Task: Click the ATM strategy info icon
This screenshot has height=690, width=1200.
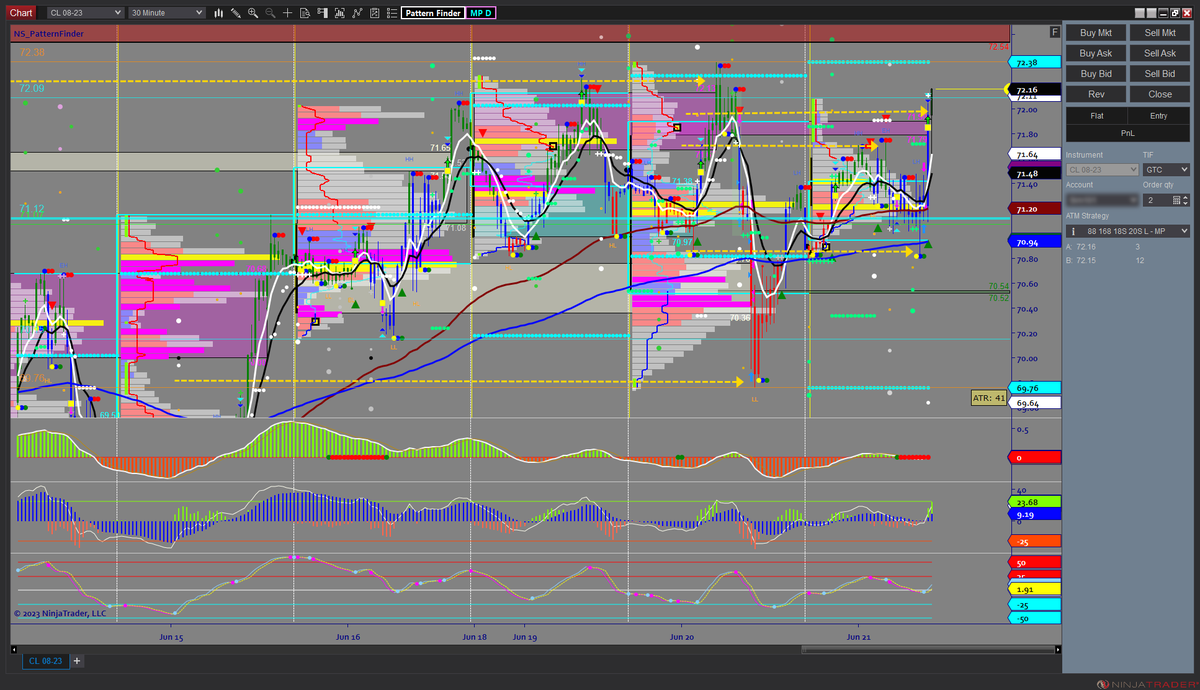Action: tap(1073, 231)
